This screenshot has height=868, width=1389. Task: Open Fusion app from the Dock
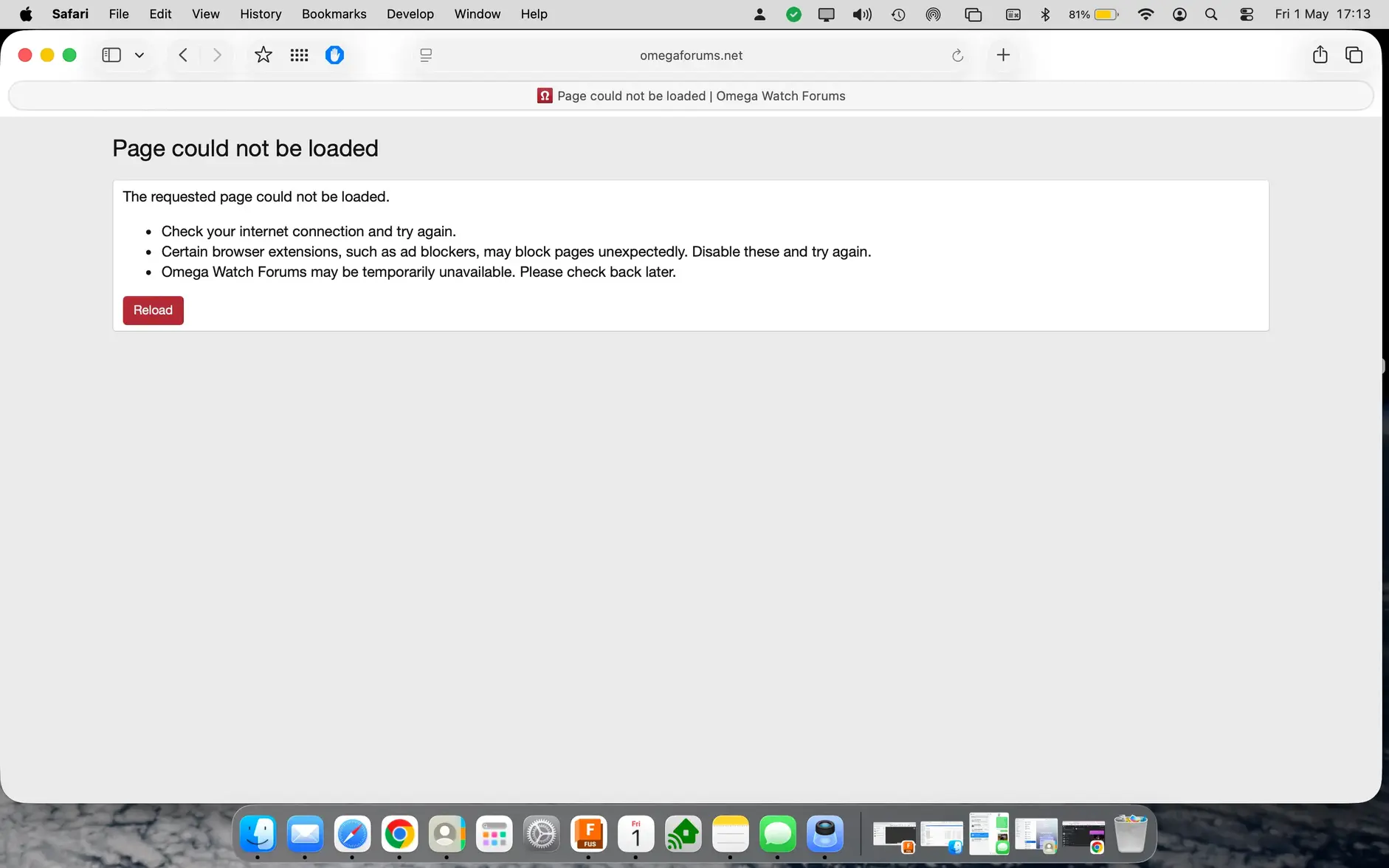pos(588,834)
